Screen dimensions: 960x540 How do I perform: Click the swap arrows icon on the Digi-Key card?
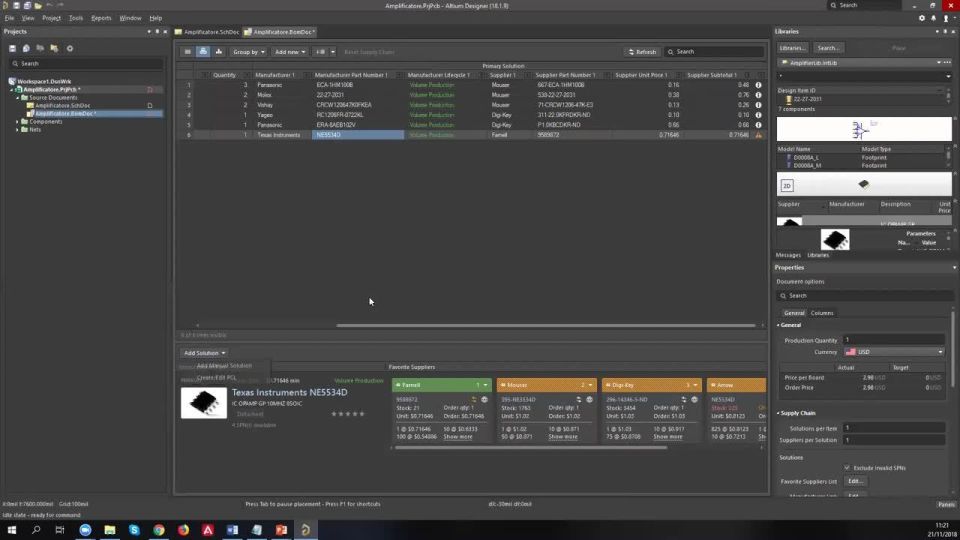(684, 400)
